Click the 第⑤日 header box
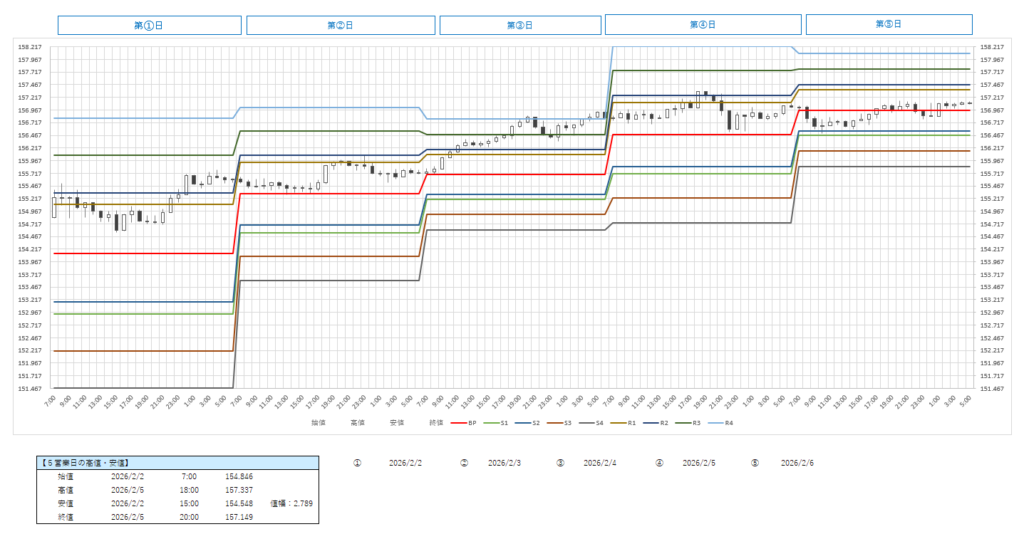Image resolution: width=1024 pixels, height=534 pixels. (888, 24)
